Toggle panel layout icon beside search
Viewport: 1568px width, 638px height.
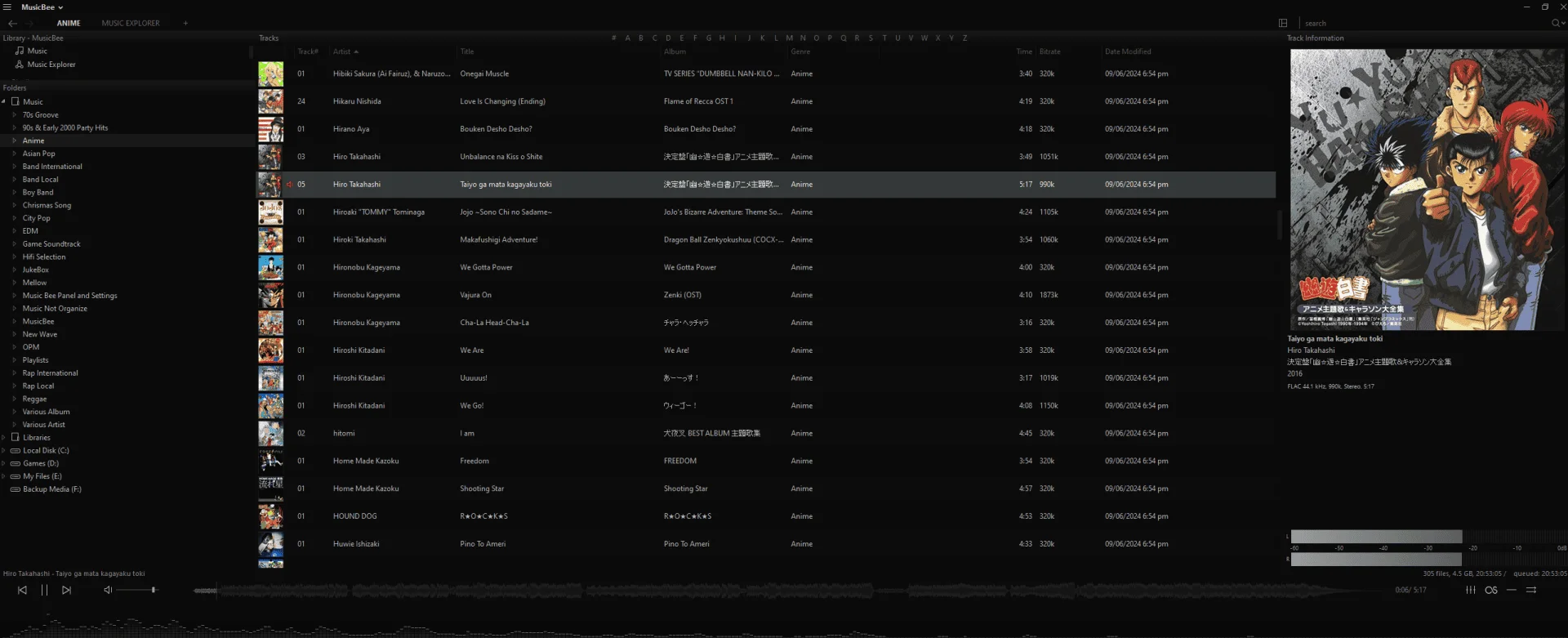(x=1283, y=23)
